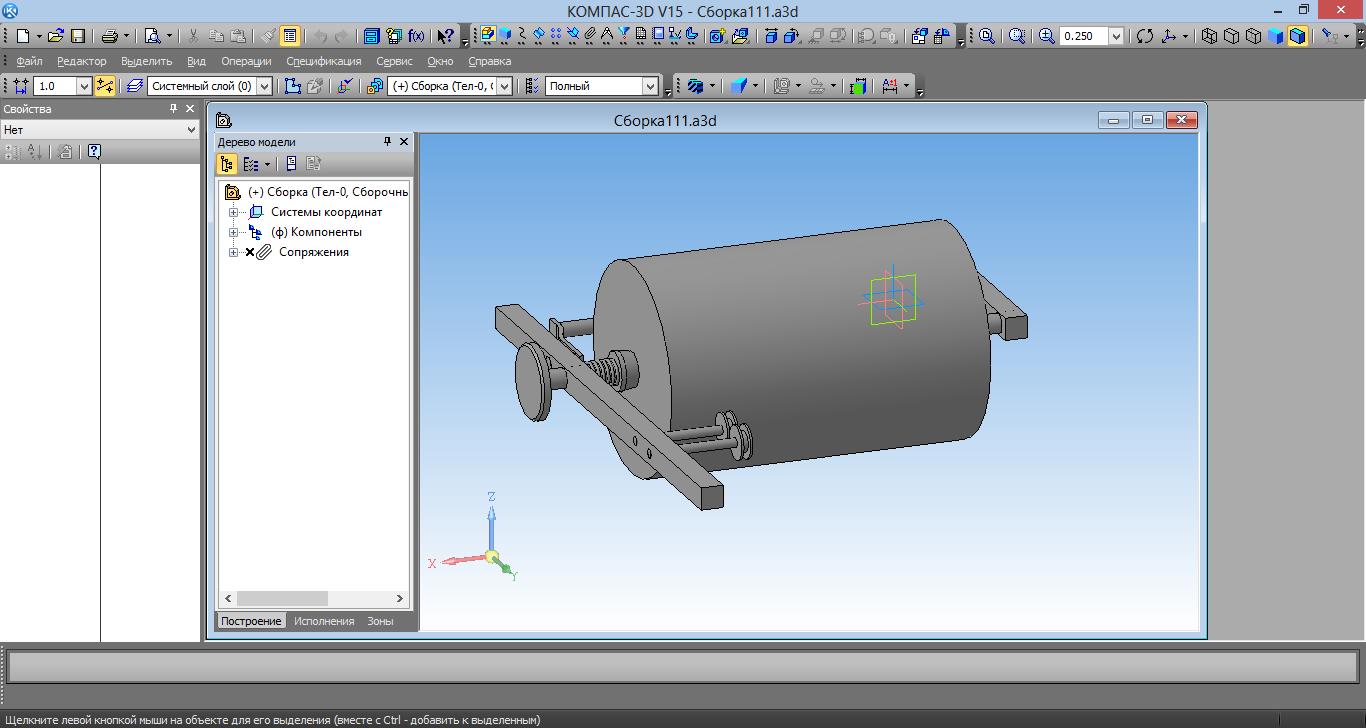Click the zoom-in magnifier with plus icon

point(1047,36)
